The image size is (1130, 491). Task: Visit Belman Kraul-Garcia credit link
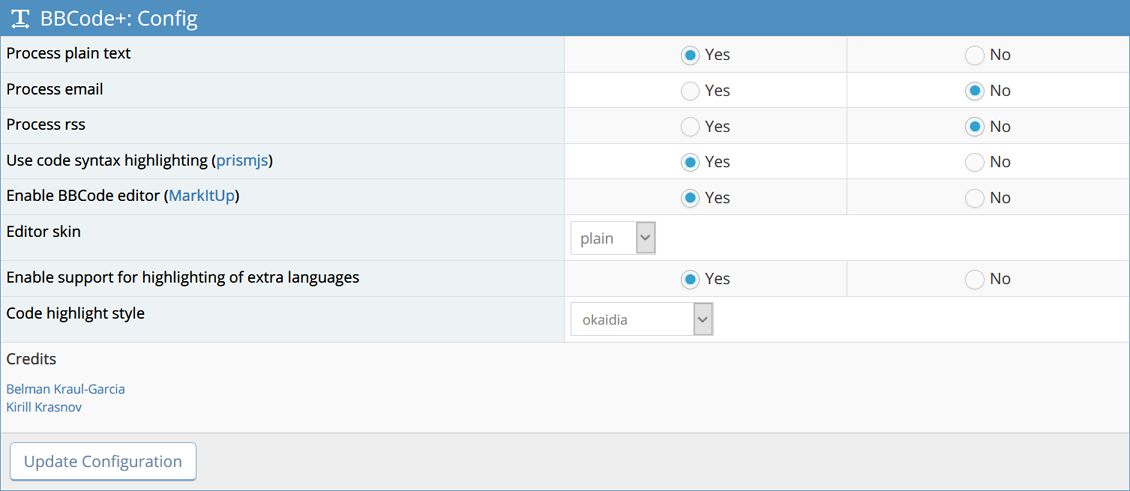pyautogui.click(x=66, y=389)
